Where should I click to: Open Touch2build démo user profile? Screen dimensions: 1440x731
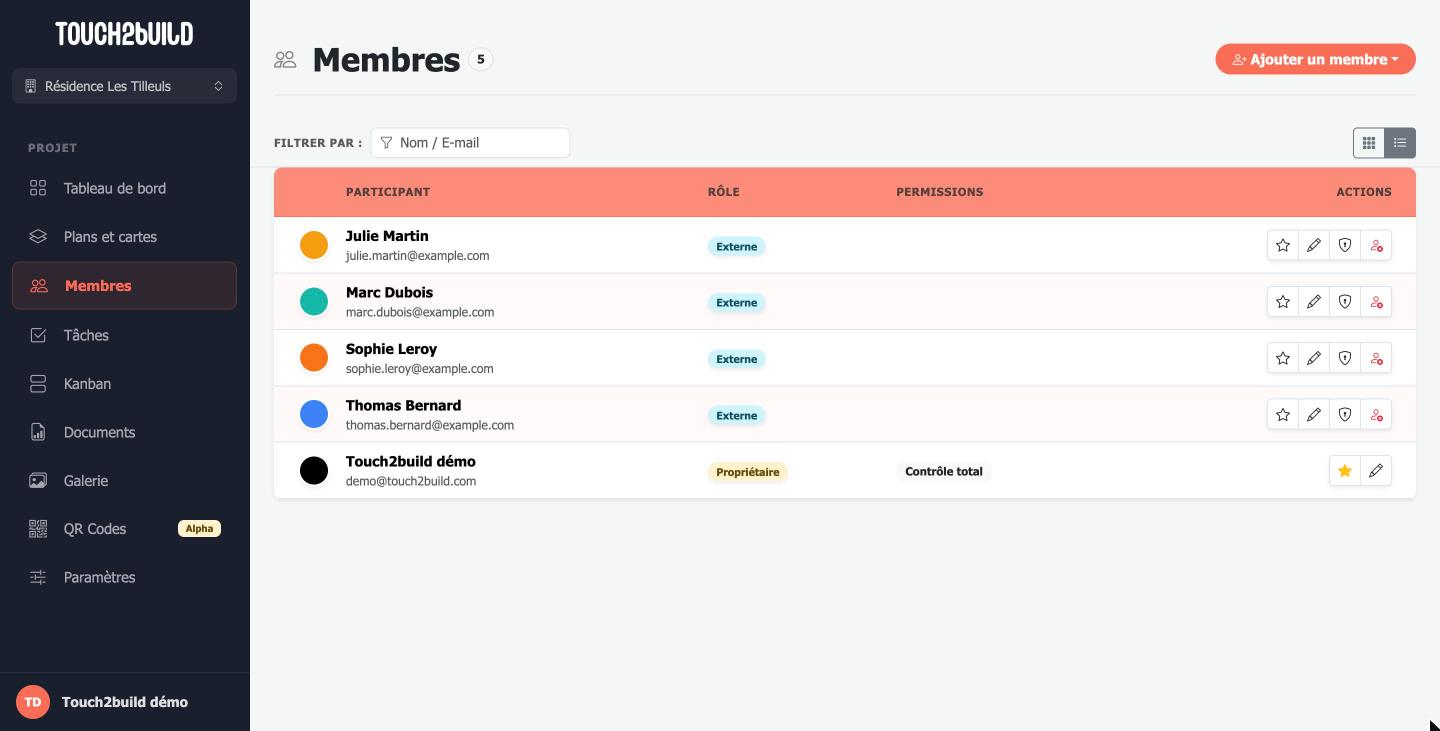[x=124, y=702]
